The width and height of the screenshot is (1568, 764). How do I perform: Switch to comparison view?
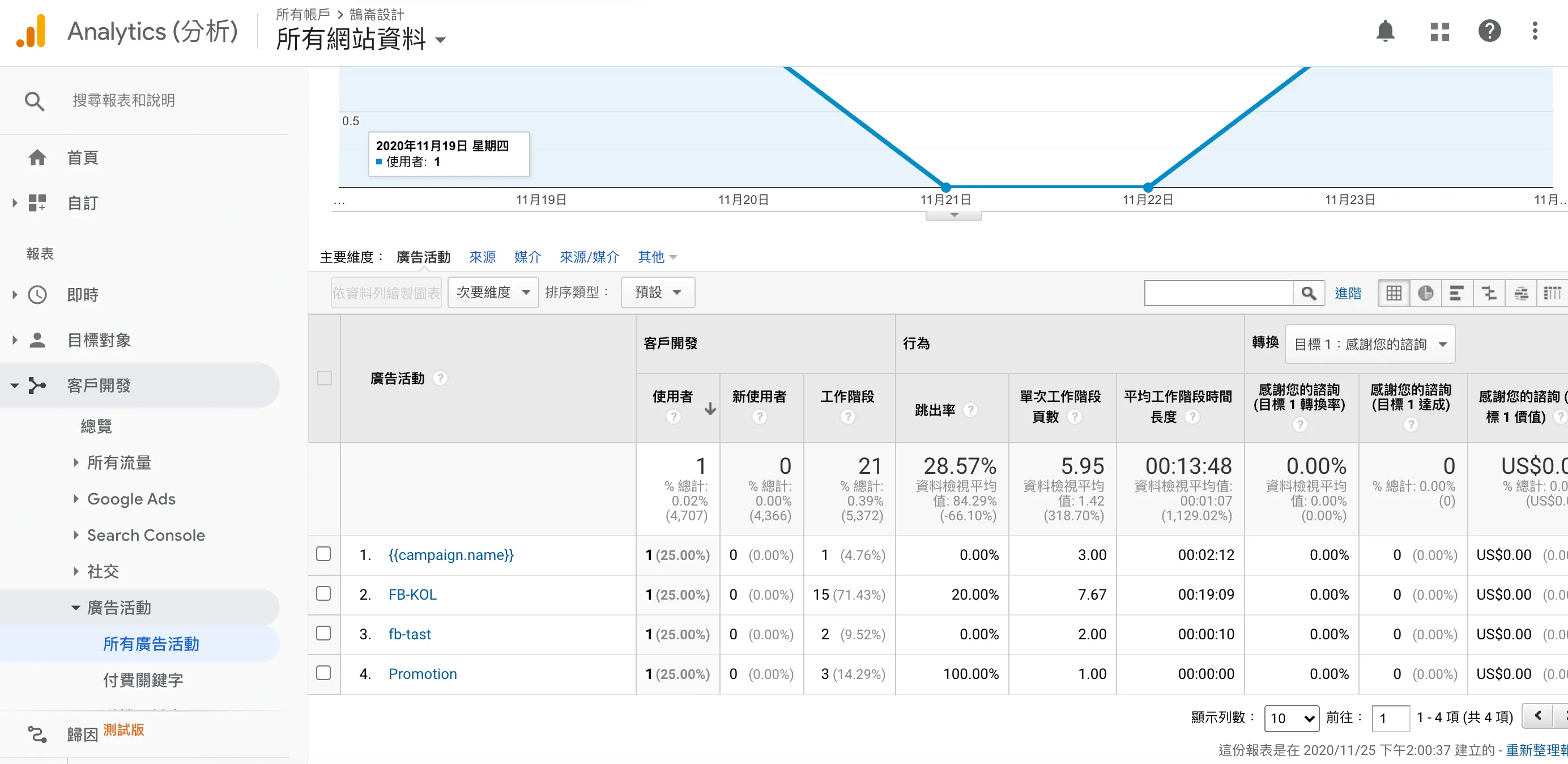[1488, 293]
